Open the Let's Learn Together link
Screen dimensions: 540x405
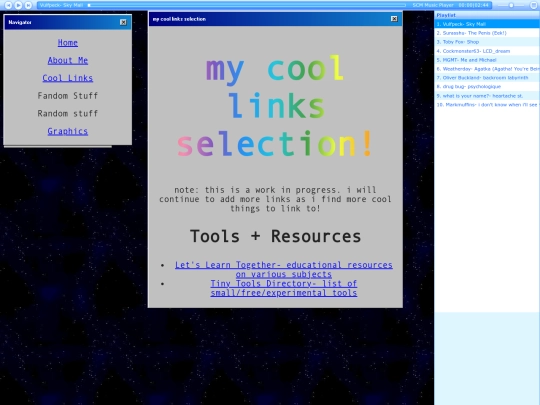(x=283, y=269)
